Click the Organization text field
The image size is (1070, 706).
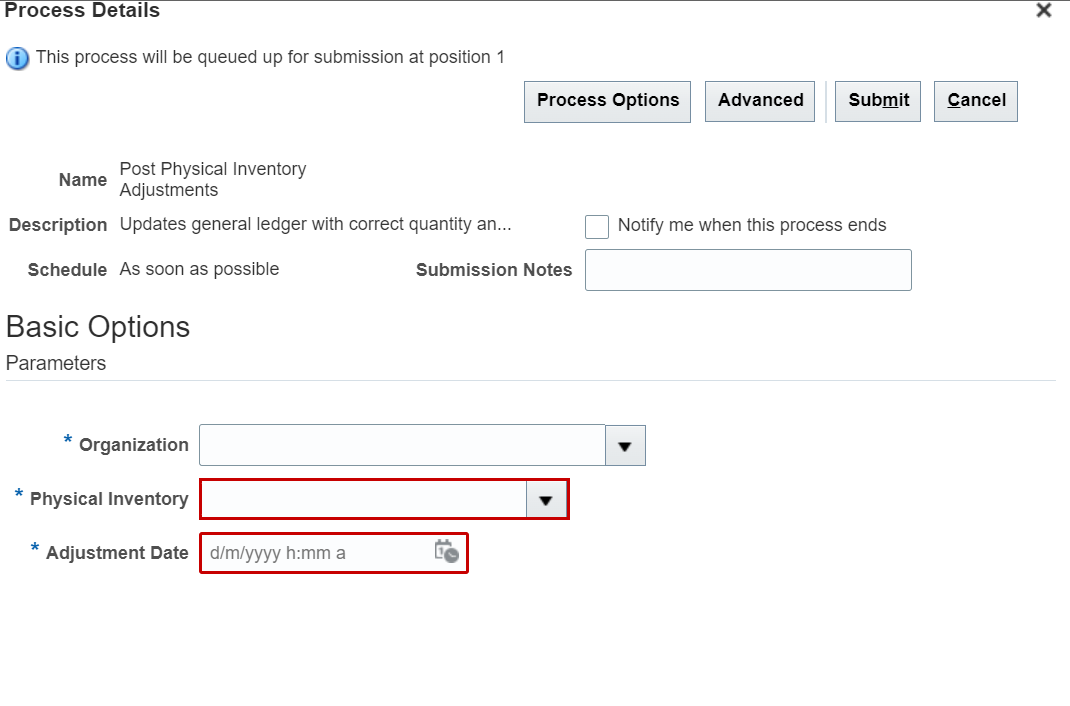[x=400, y=445]
